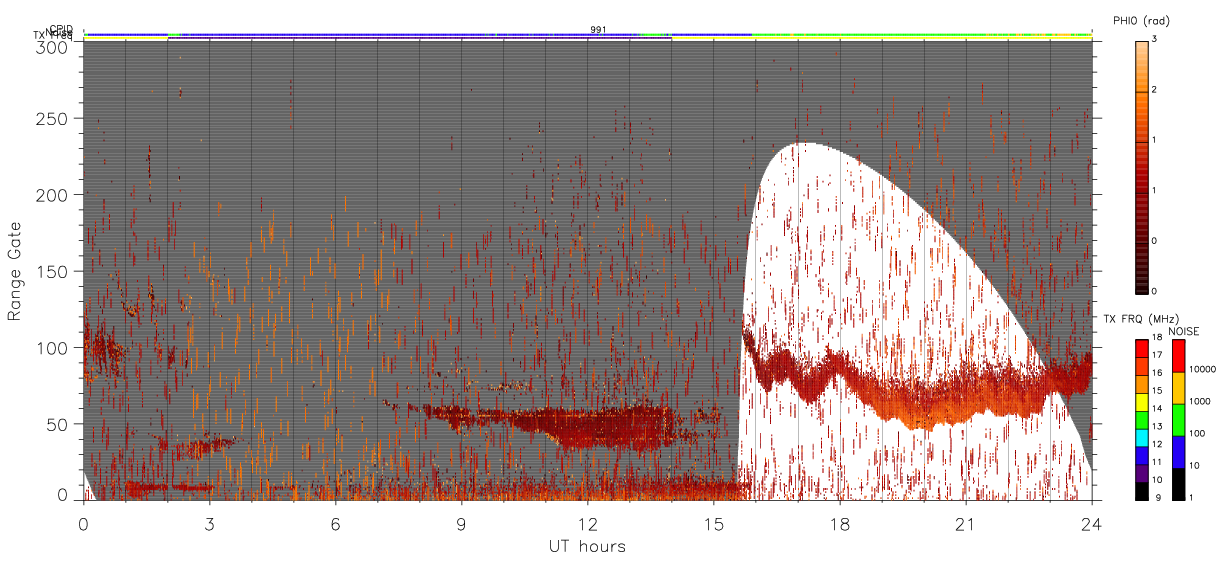Click the '14' TX FRQ legend value
Screen dimensions: 1228x567
click(1158, 408)
